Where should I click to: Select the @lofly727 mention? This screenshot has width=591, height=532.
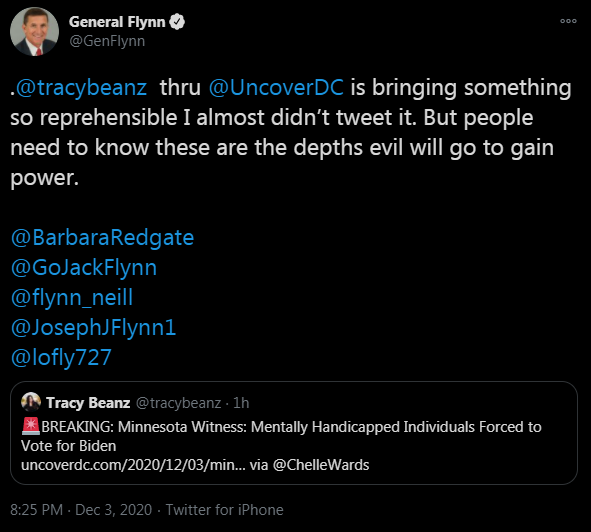[x=61, y=357]
